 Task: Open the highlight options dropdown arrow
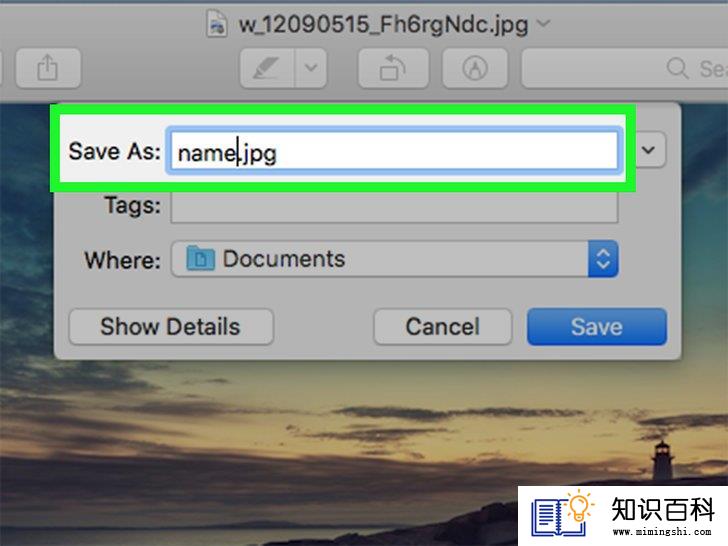(311, 68)
